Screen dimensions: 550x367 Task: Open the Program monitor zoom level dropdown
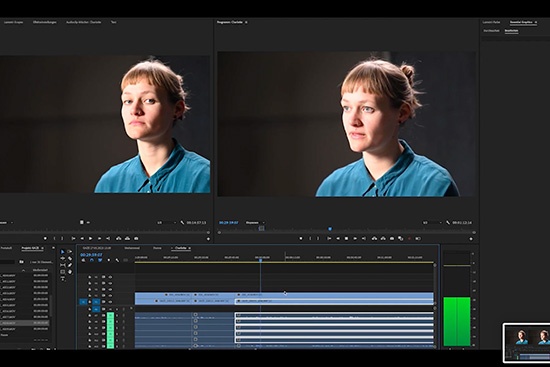(x=255, y=222)
